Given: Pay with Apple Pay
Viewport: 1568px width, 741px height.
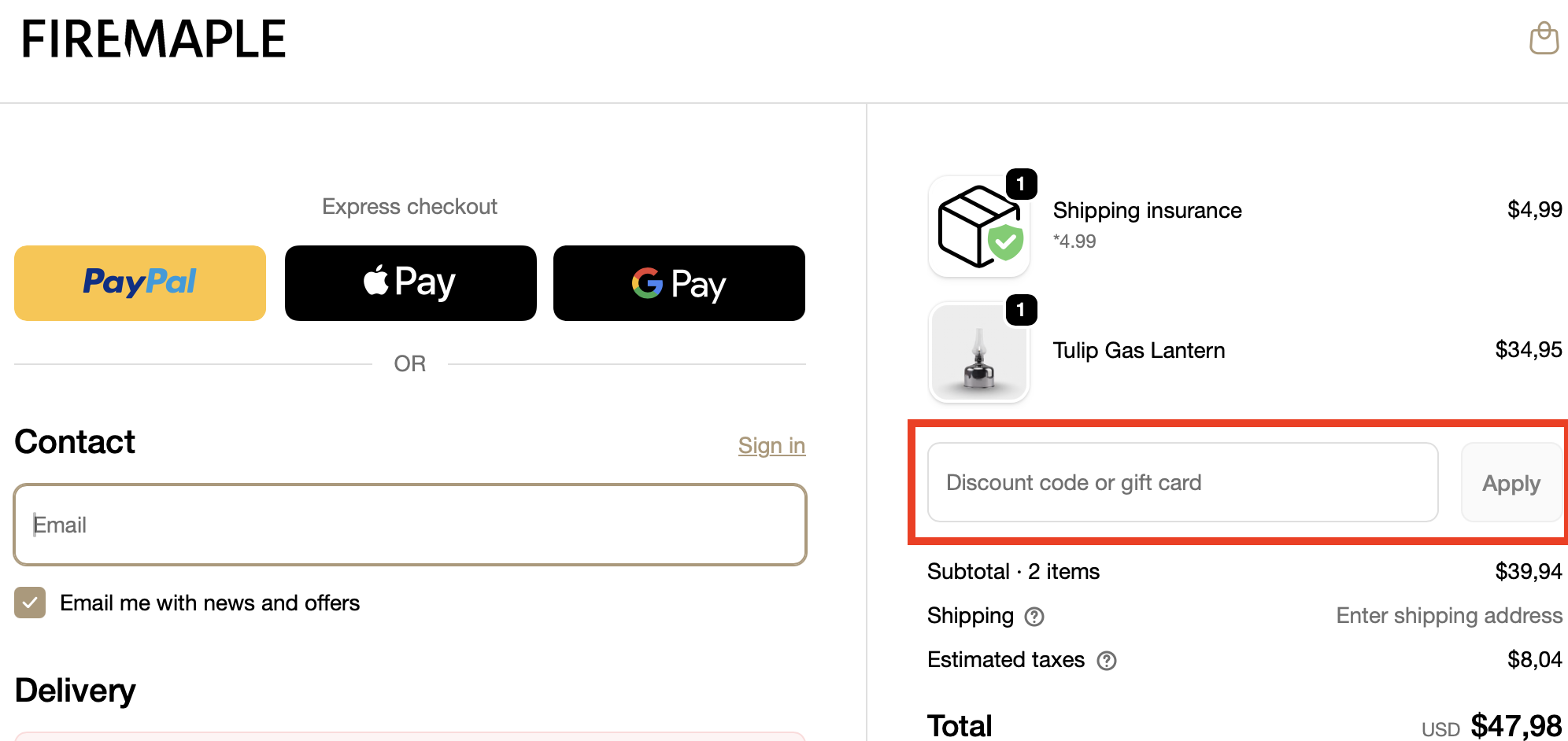Looking at the screenshot, I should (410, 283).
